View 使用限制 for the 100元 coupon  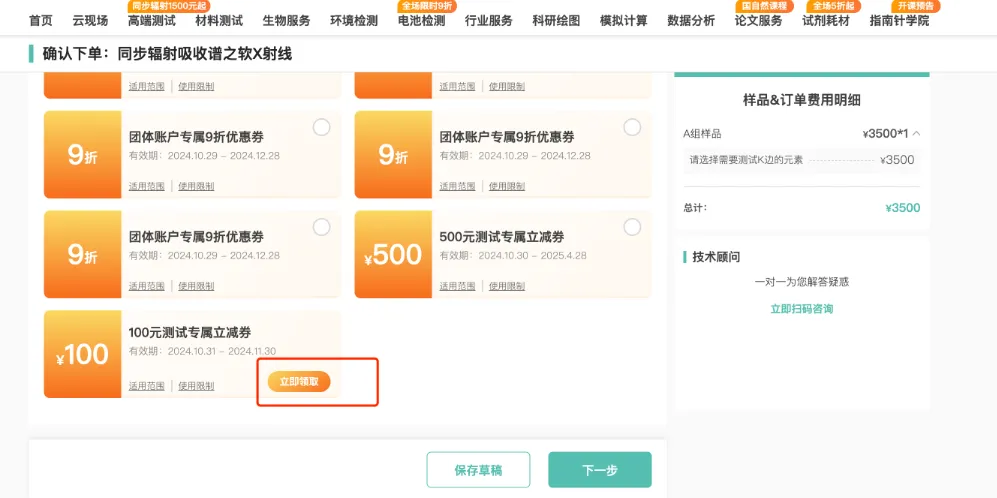click(196, 386)
